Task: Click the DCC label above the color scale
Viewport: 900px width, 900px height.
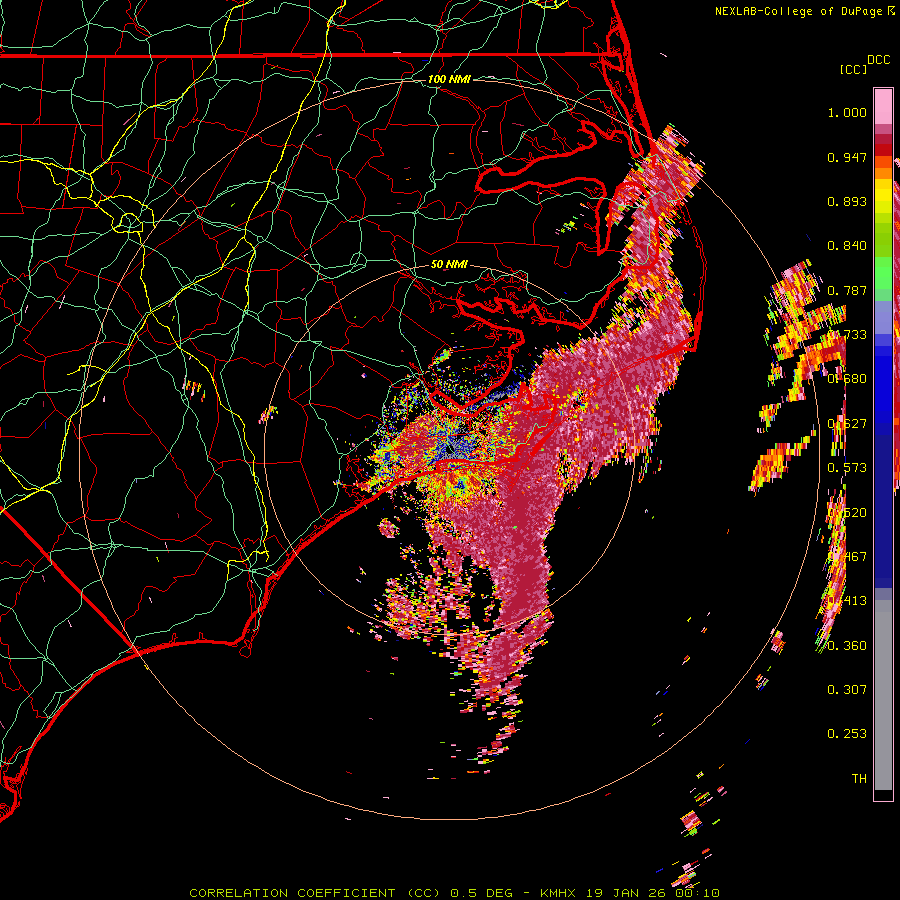Action: pyautogui.click(x=879, y=60)
